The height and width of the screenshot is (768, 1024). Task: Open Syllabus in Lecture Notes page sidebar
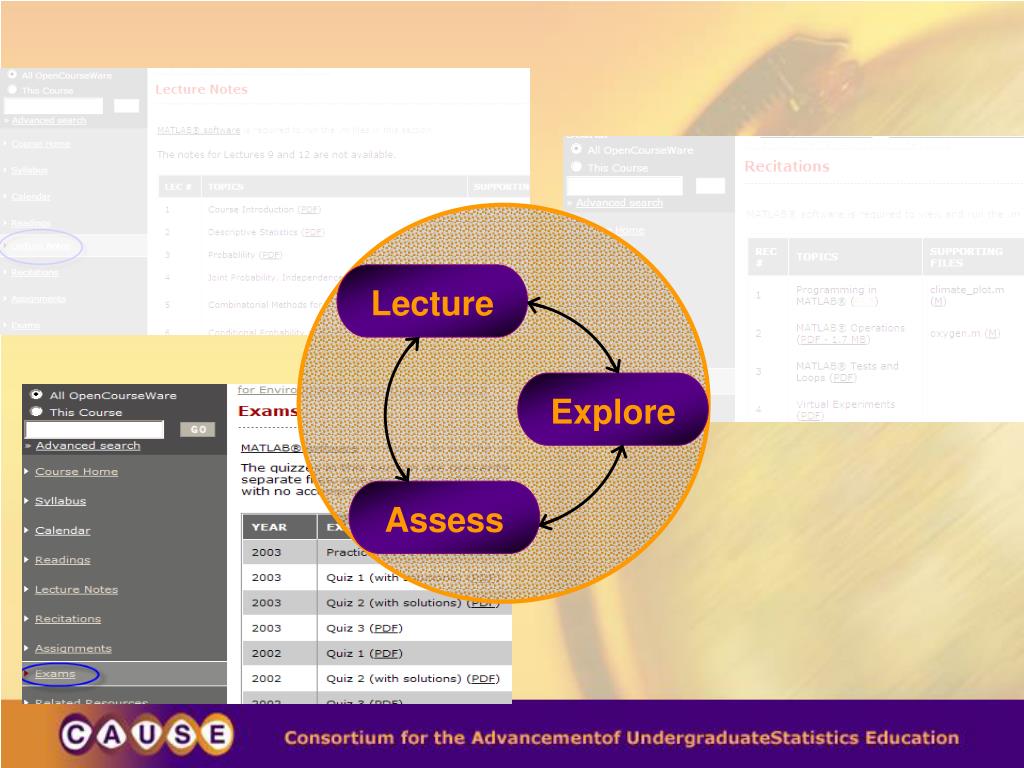(29, 170)
